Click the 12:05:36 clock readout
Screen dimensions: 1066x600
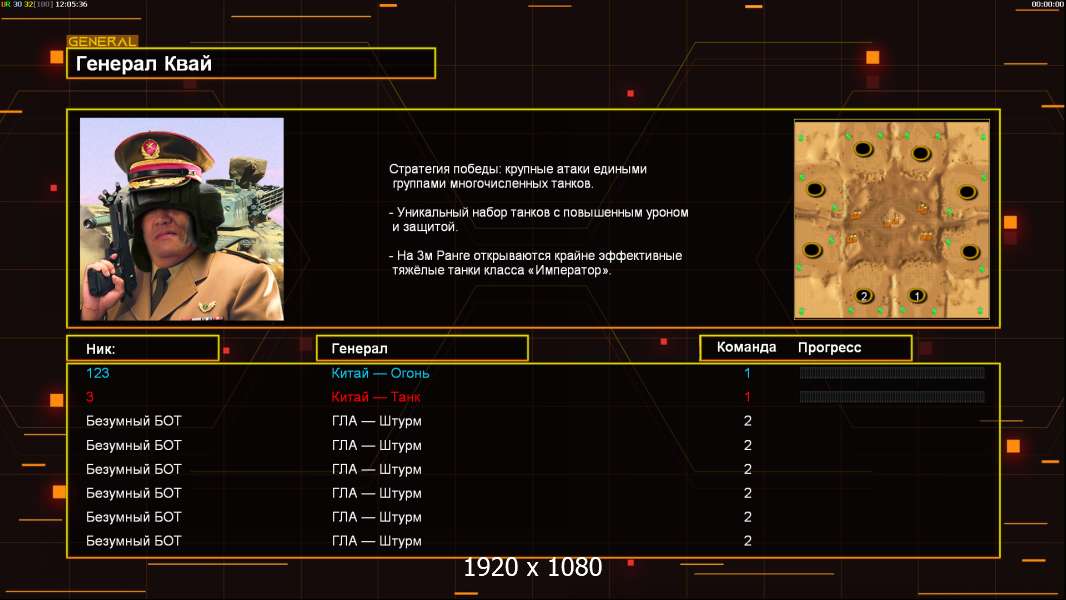click(x=71, y=4)
